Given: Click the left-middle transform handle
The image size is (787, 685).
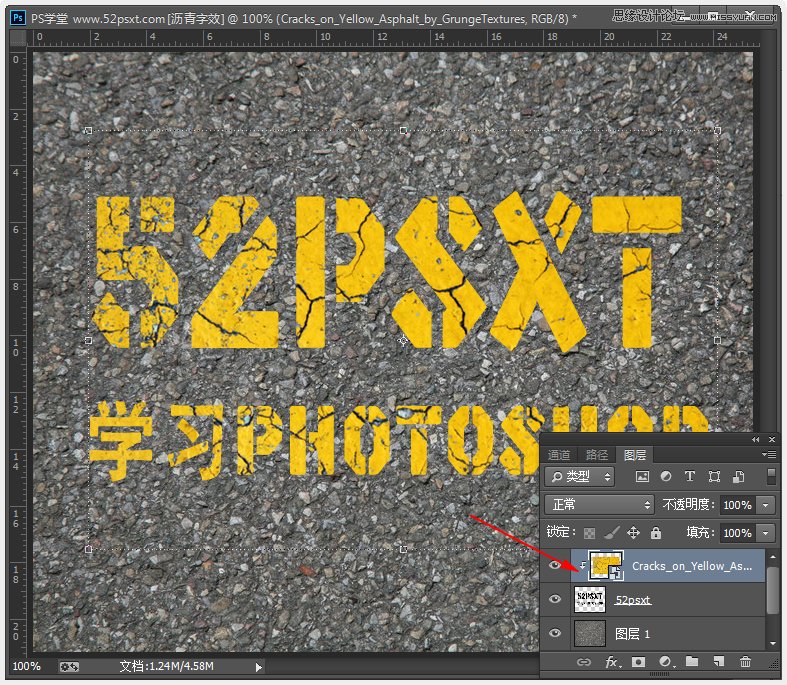Looking at the screenshot, I should tap(89, 340).
